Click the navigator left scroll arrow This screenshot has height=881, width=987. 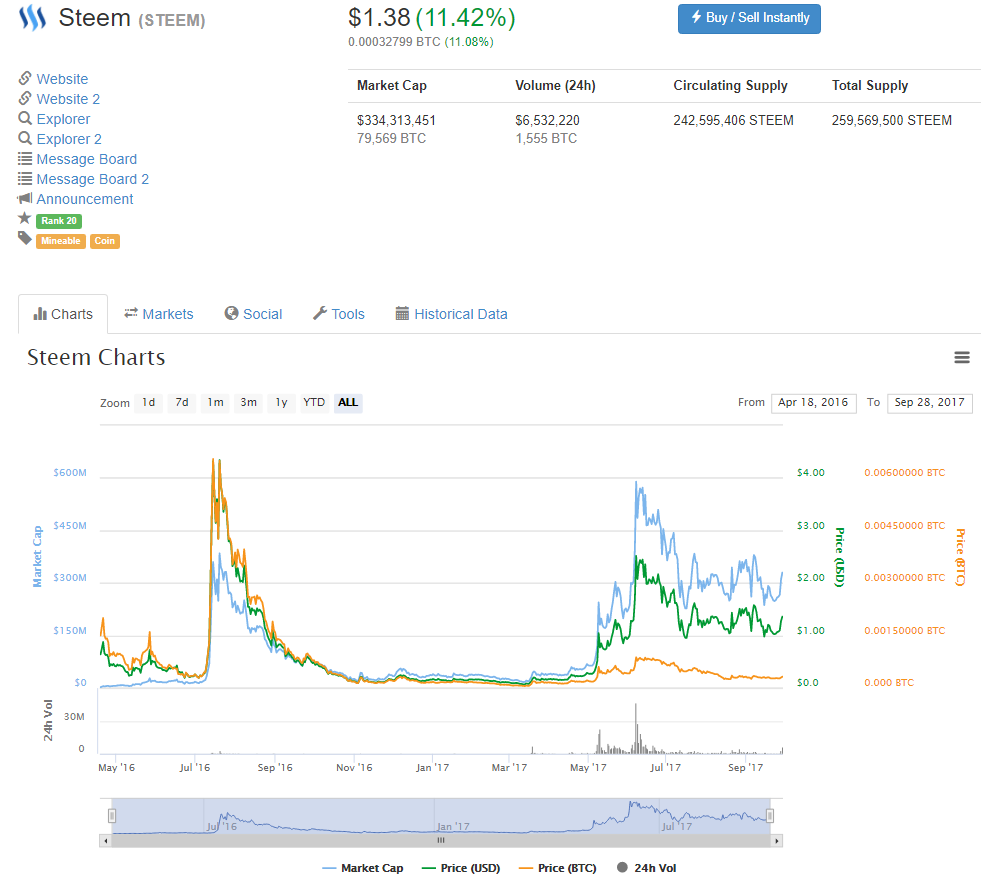point(106,841)
